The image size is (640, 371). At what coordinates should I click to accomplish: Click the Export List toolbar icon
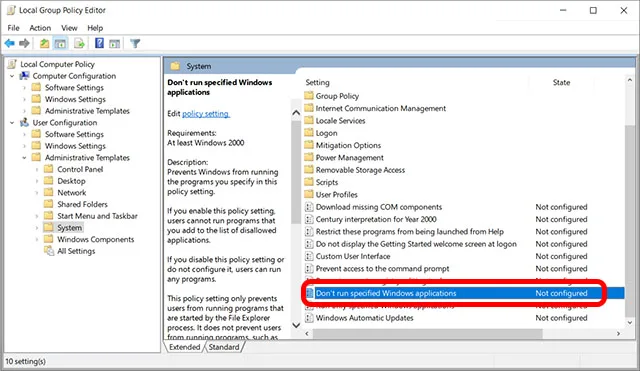coord(79,43)
